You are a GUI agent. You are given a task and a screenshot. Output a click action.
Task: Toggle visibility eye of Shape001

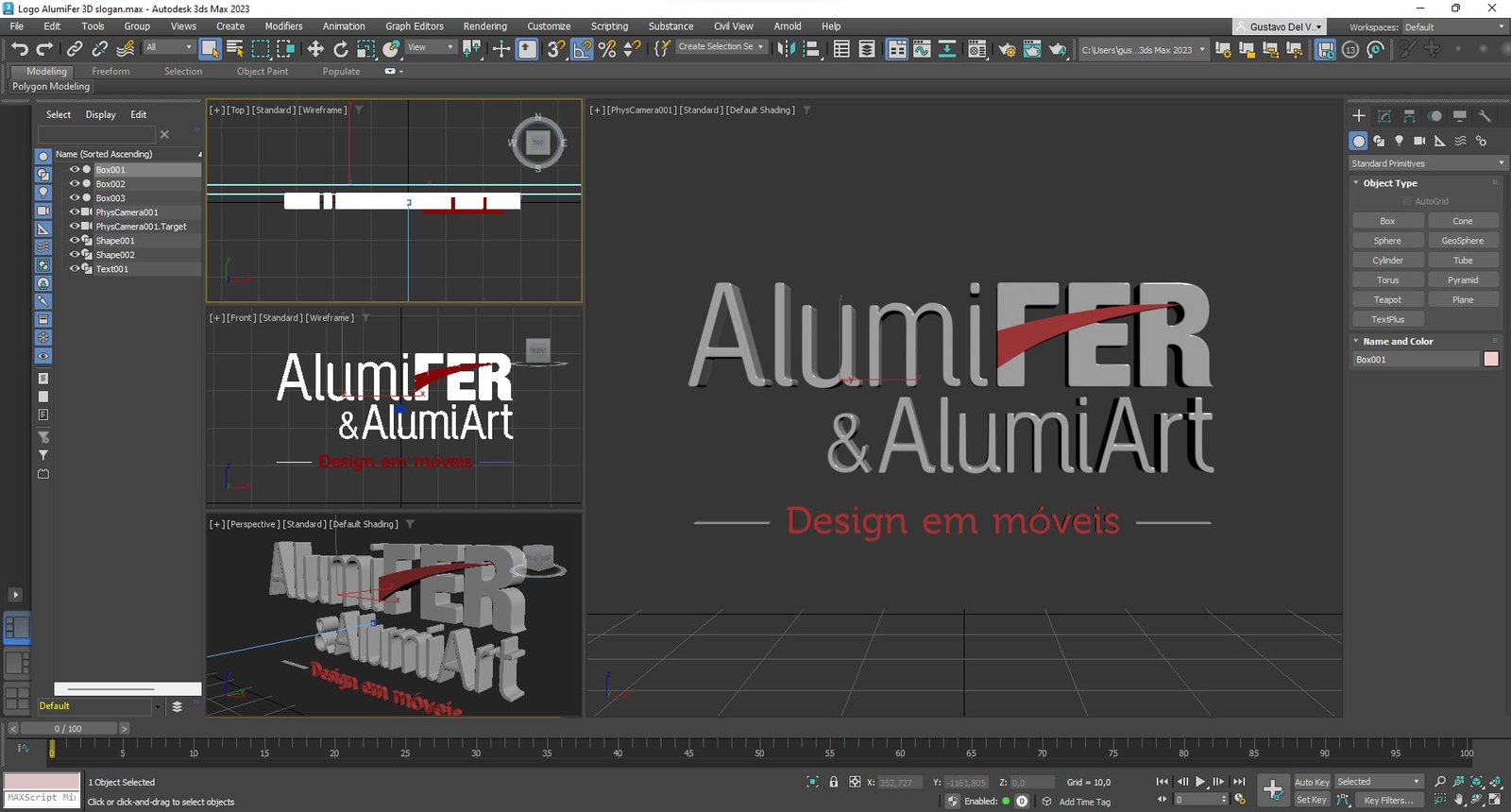[x=75, y=240]
